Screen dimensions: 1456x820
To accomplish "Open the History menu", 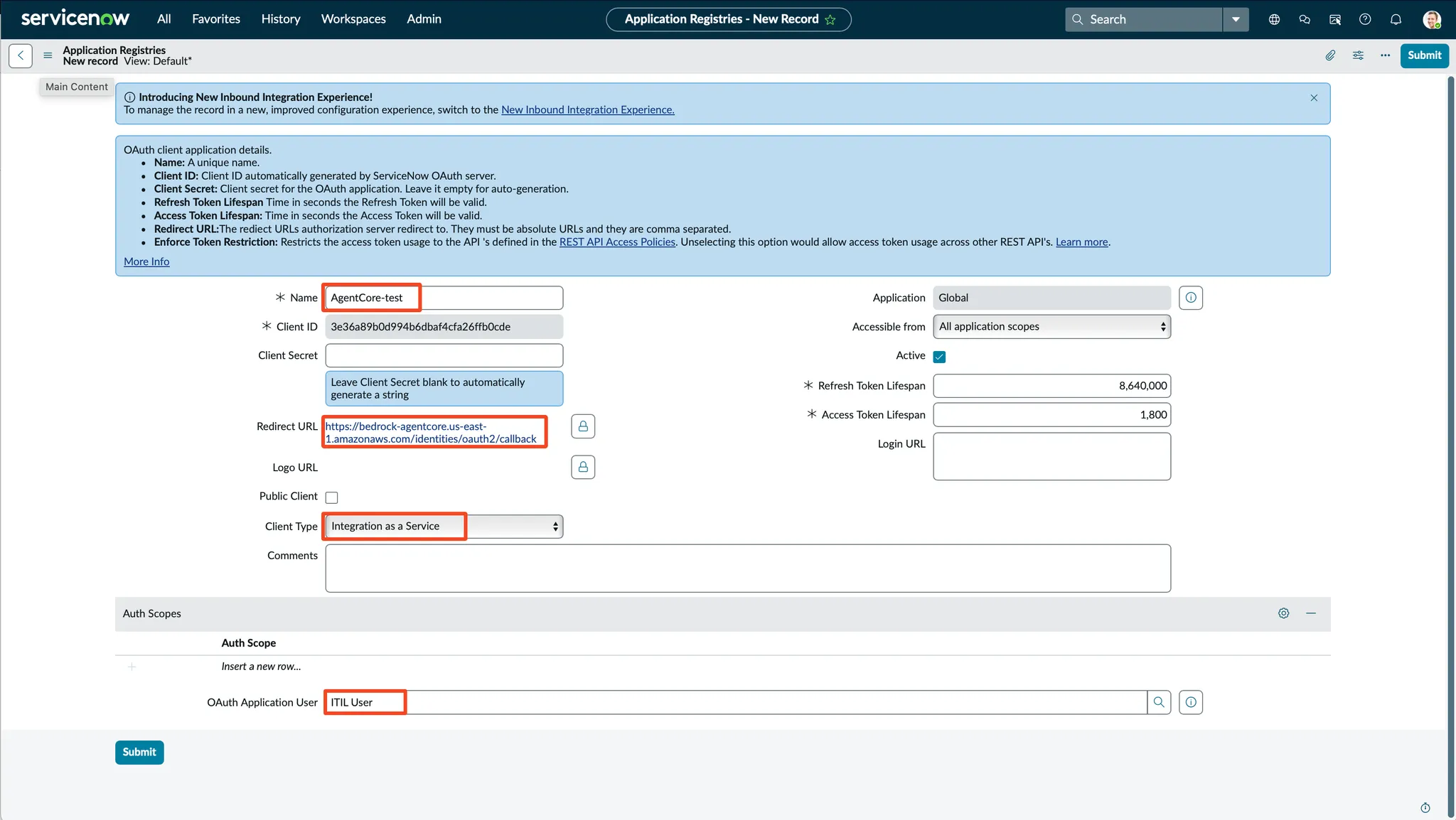I will pos(280,19).
